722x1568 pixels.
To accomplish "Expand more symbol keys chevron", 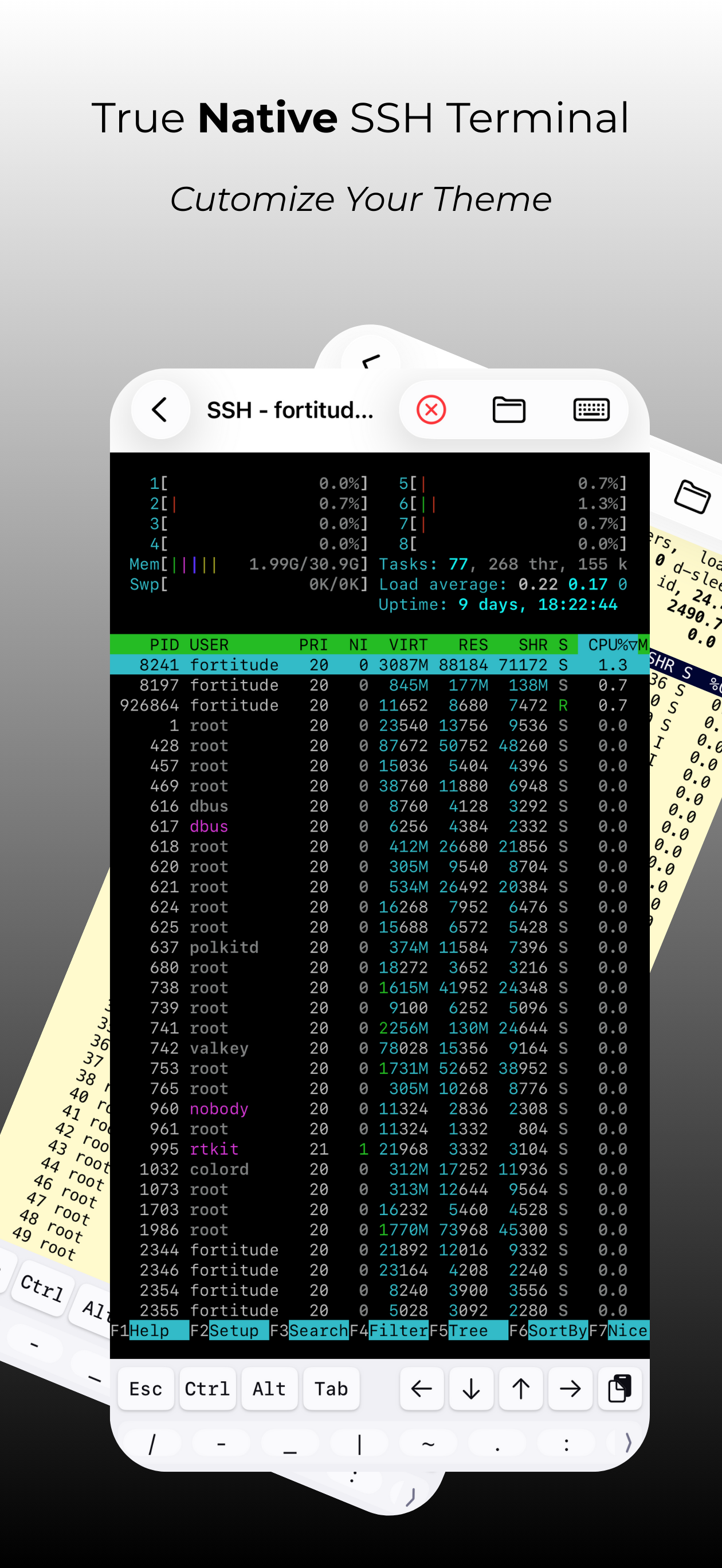I will pos(628,1442).
